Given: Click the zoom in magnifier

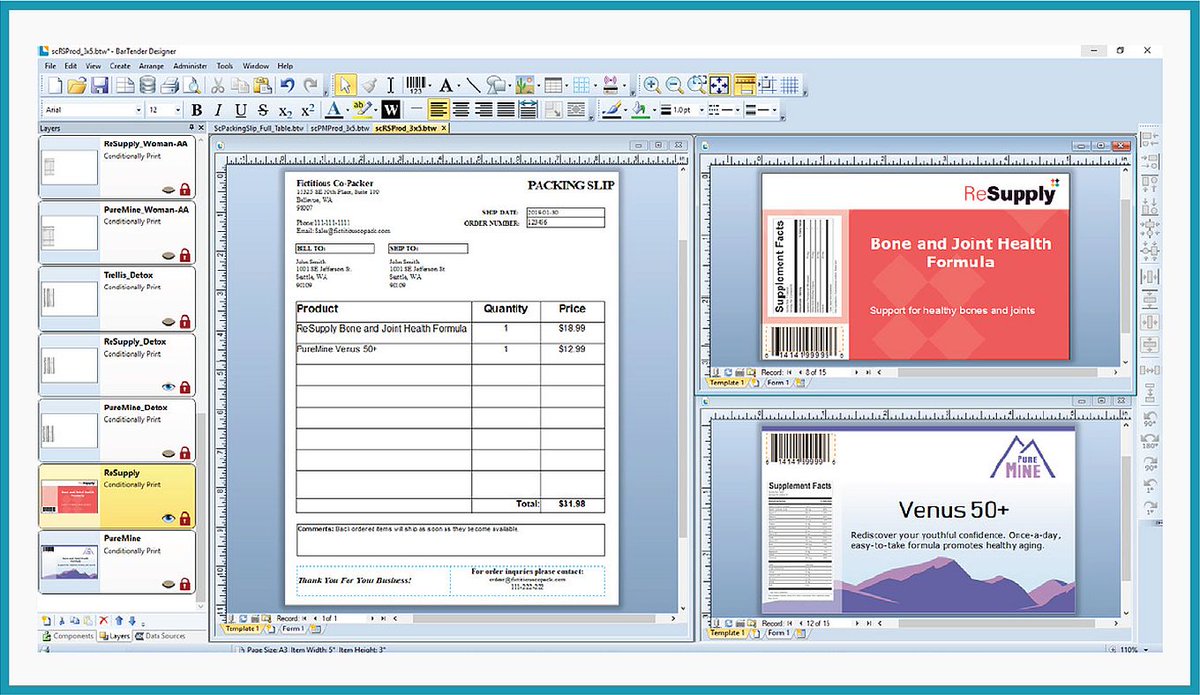Looking at the screenshot, I should 652,86.
